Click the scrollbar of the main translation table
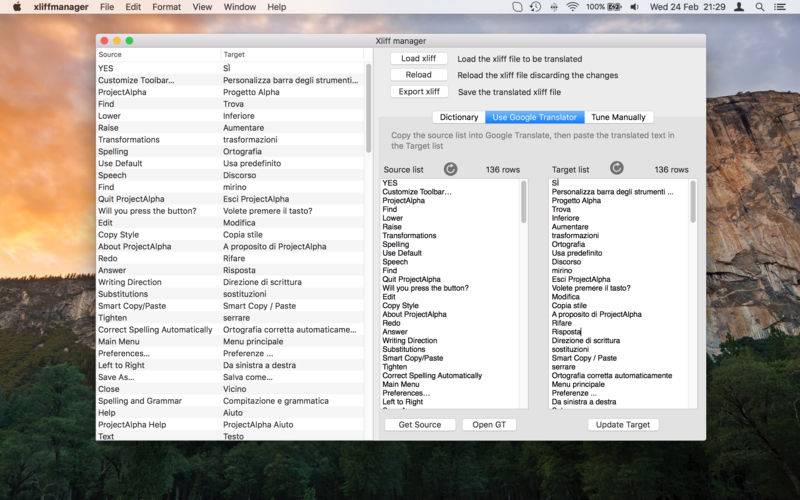Image resolution: width=800 pixels, height=500 pixels. pos(368,109)
